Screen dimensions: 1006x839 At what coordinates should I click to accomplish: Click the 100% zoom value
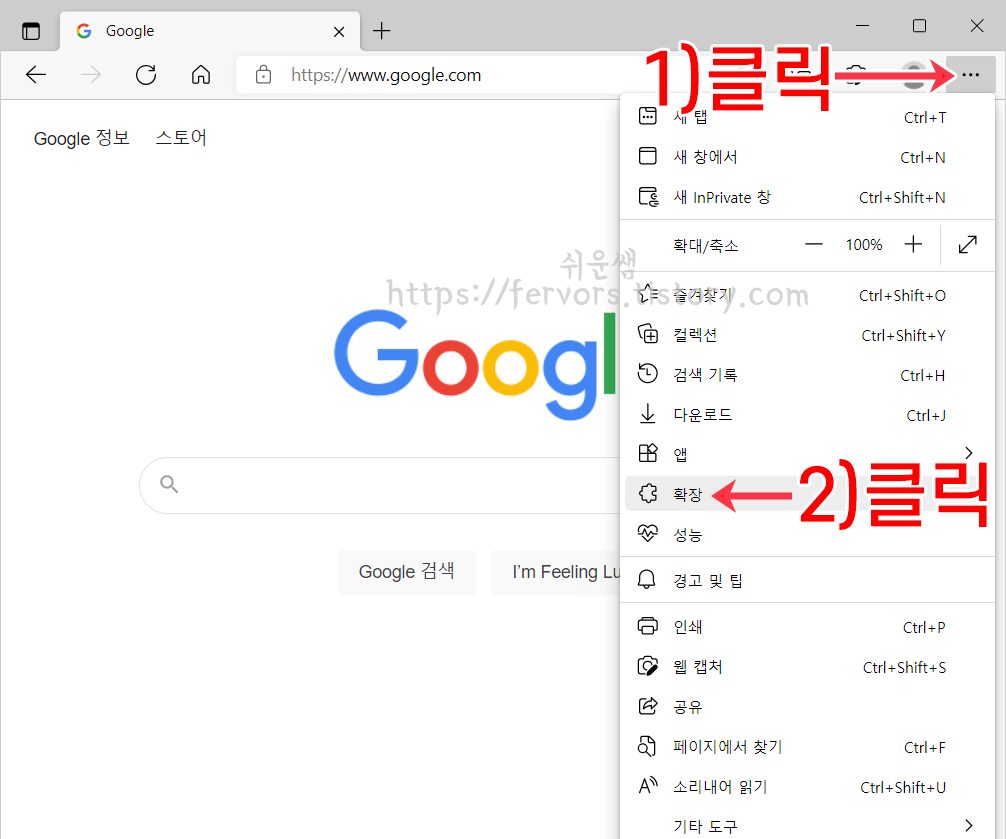coord(864,244)
